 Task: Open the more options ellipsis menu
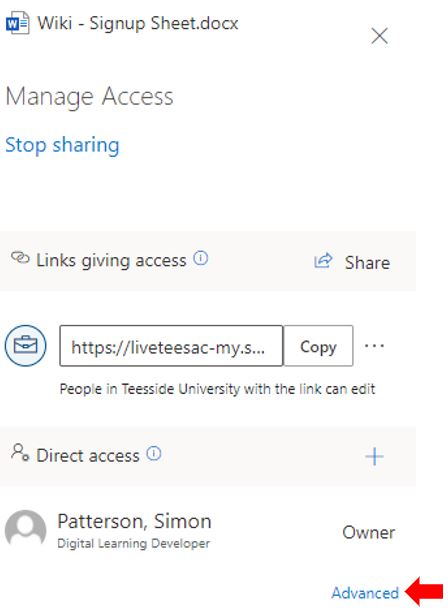pos(374,346)
